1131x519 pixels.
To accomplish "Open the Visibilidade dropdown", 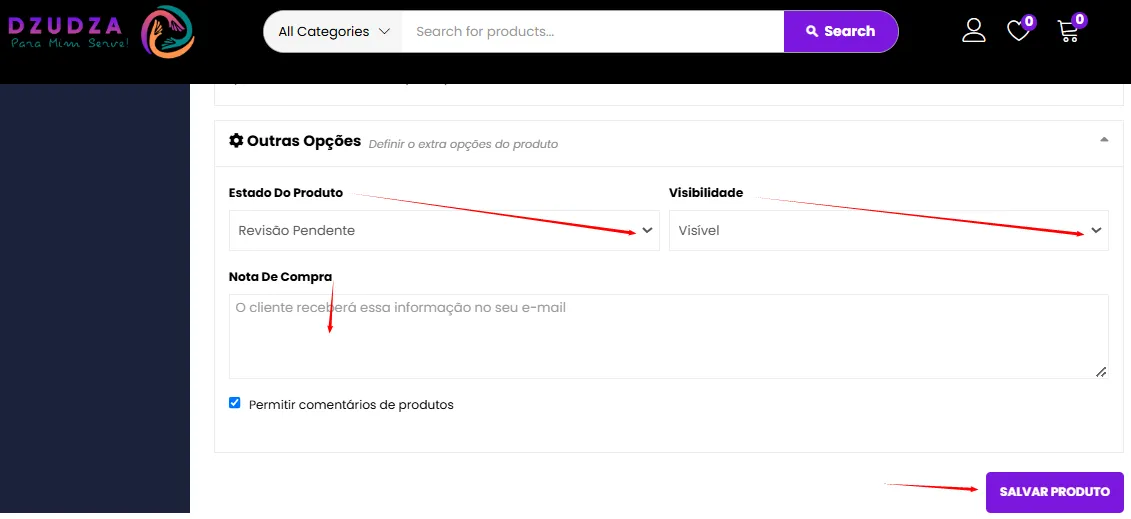I will 889,231.
